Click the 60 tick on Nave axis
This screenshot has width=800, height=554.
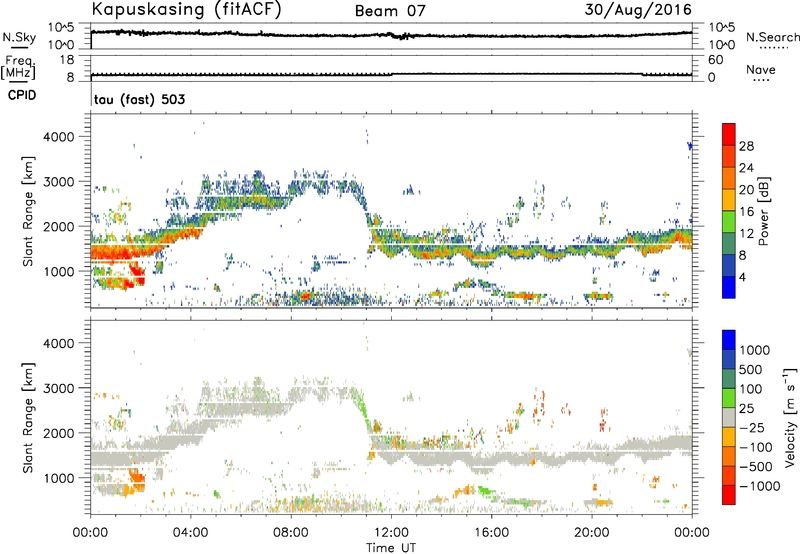(715, 60)
